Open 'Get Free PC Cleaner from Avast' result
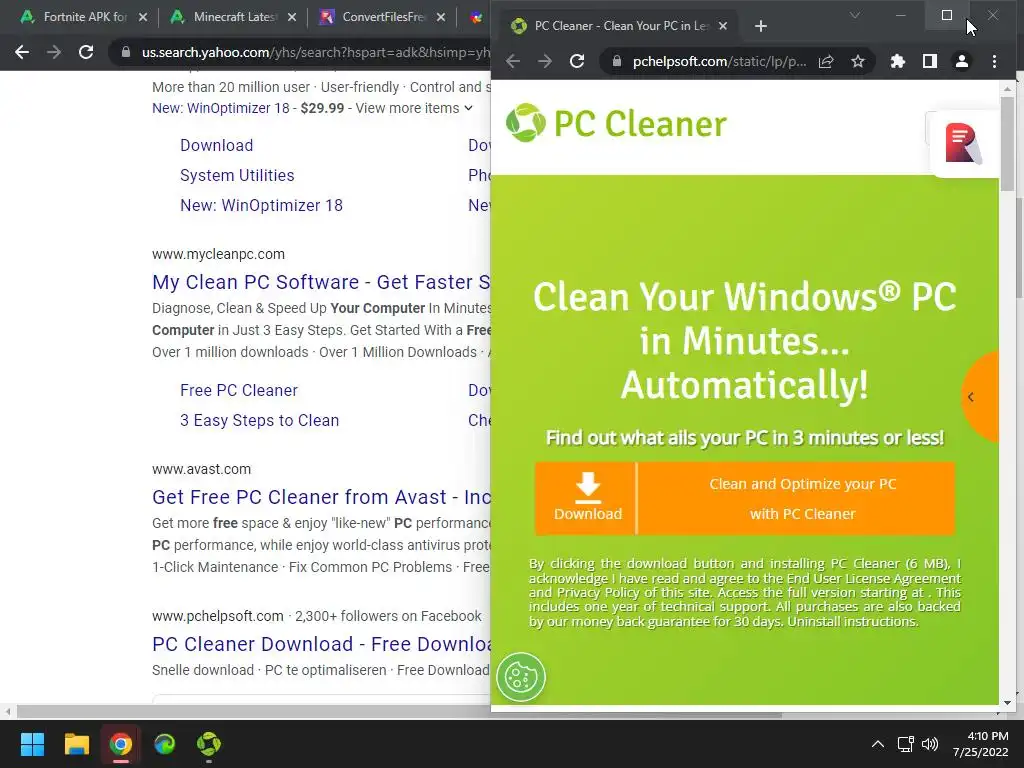Screen dimensions: 1024x768 point(321,496)
